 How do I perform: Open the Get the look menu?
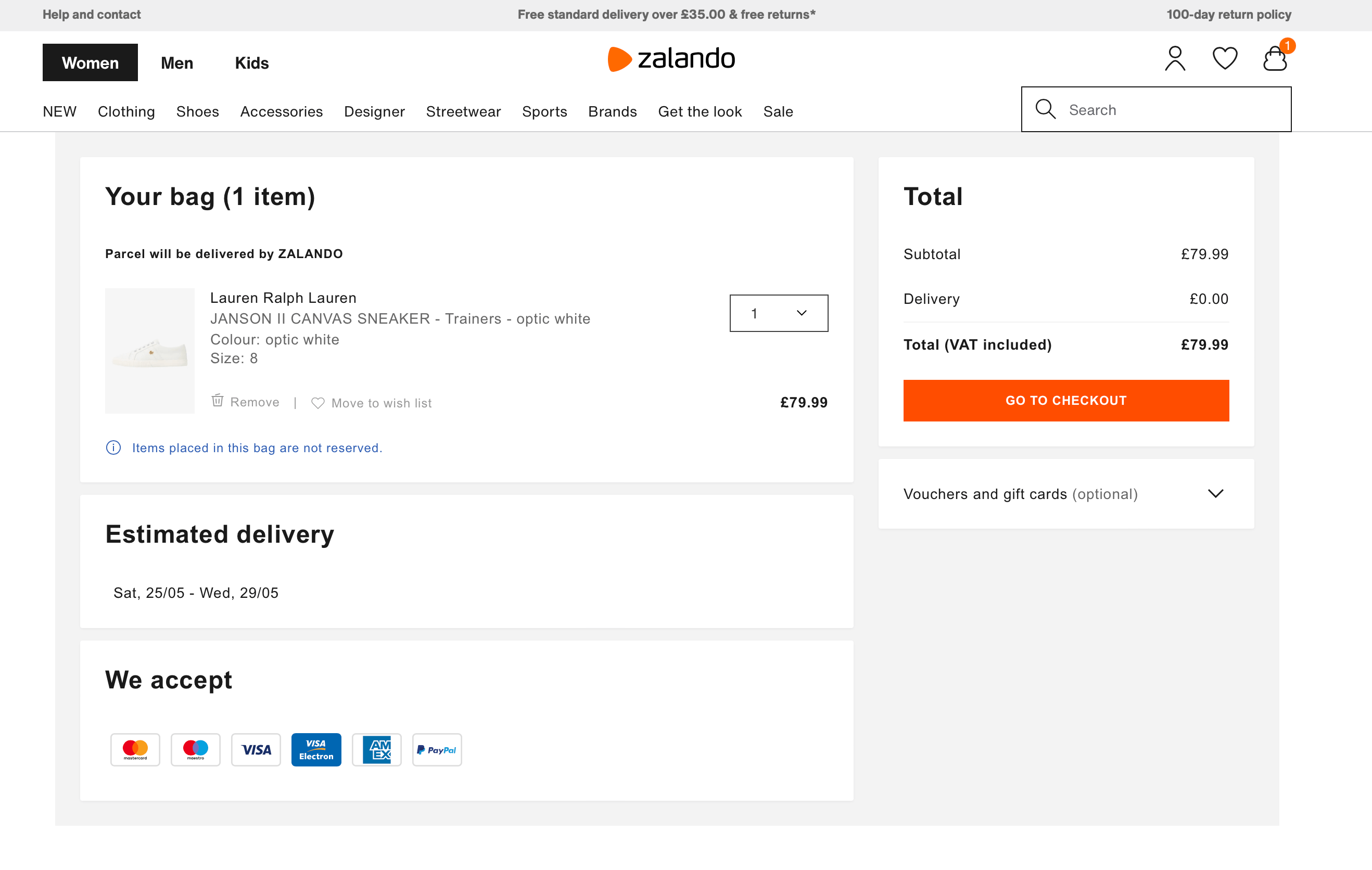tap(700, 112)
